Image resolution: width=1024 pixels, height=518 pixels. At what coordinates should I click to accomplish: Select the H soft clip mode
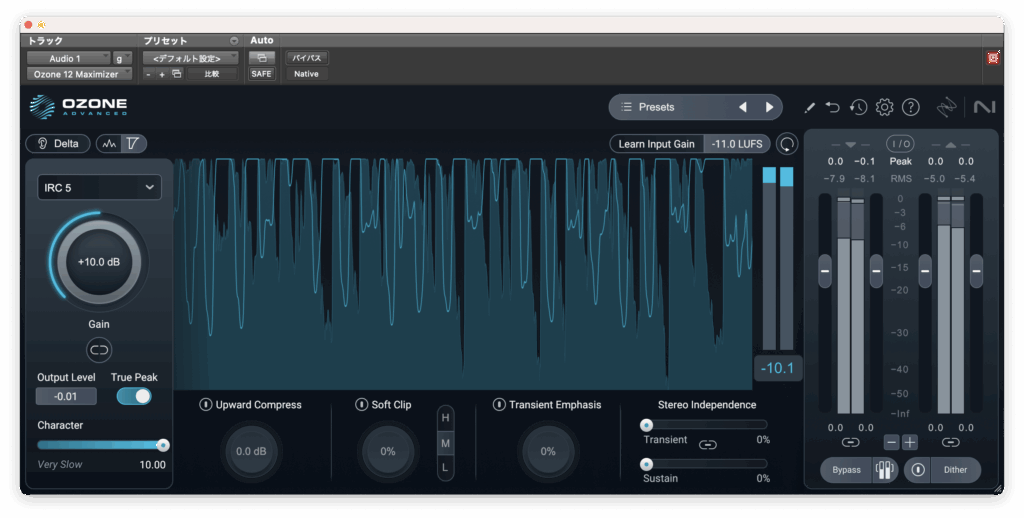pos(446,417)
